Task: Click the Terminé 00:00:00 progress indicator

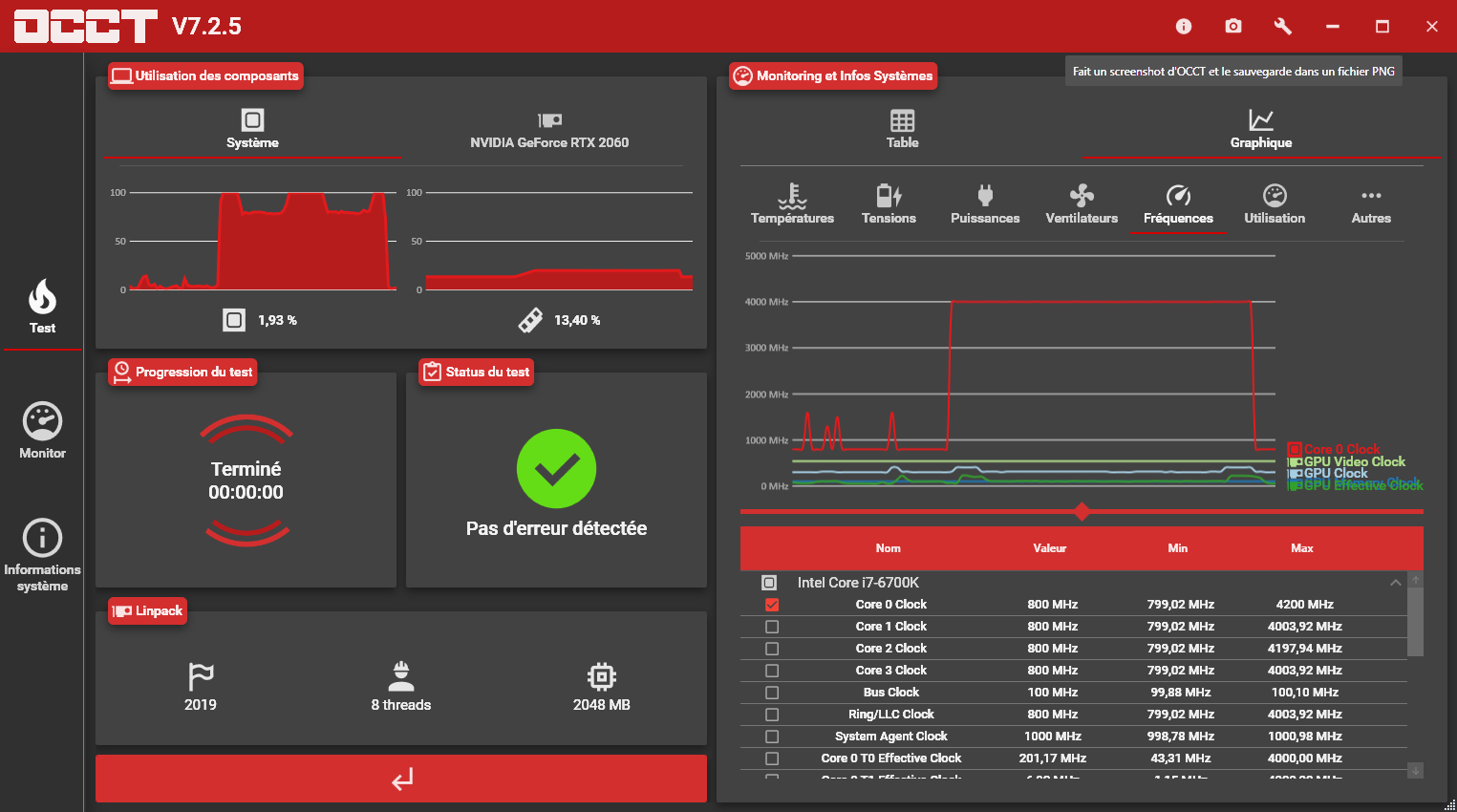Action: pos(246,481)
